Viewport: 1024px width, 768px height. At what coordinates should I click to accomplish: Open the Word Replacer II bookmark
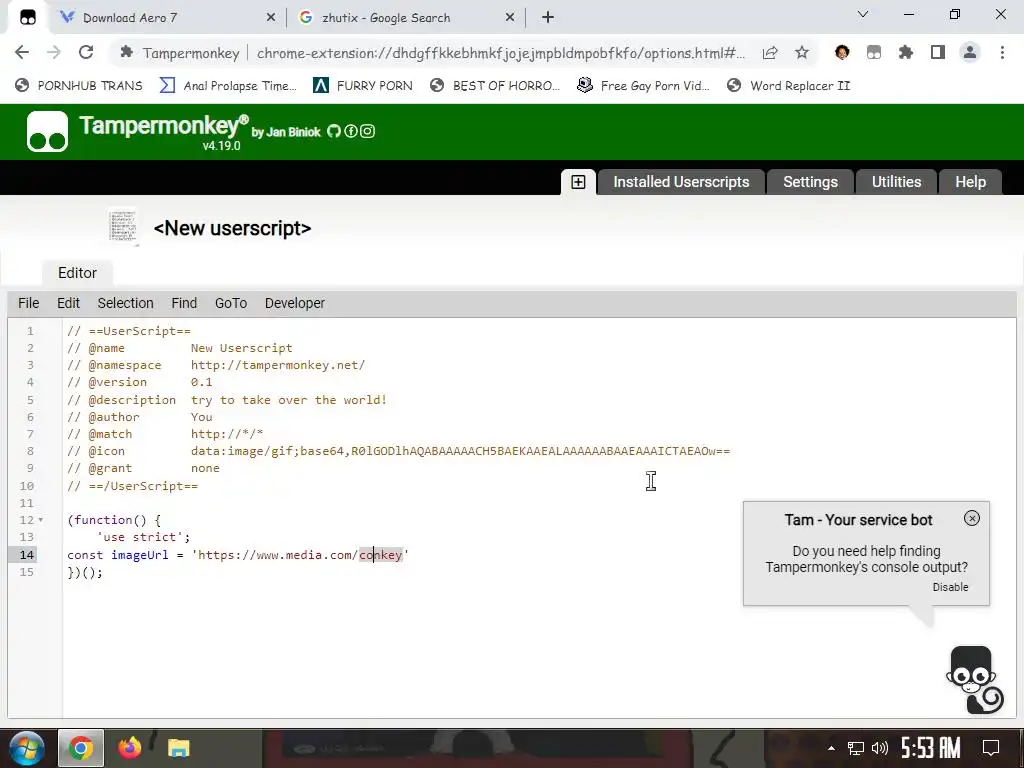789,86
